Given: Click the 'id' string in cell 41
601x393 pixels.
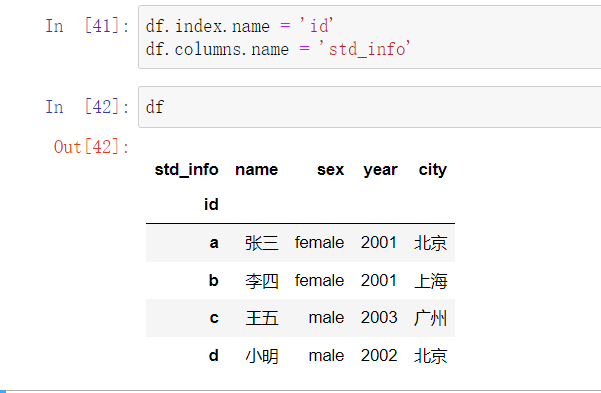Looking at the screenshot, I should pos(316,26).
